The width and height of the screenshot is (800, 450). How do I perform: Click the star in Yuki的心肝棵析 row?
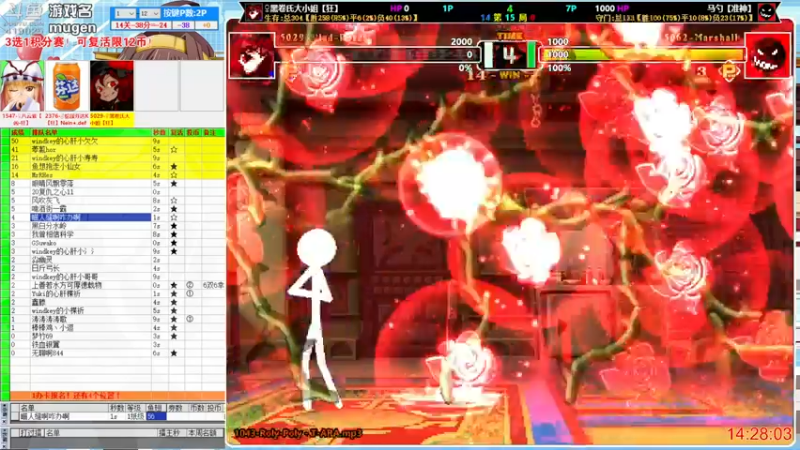(x=174, y=294)
